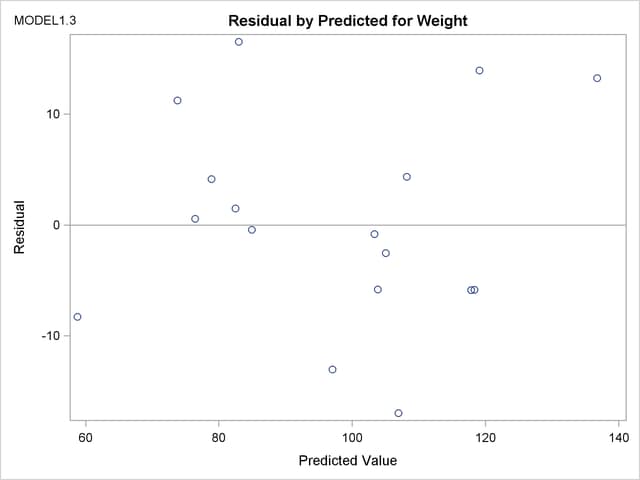Image resolution: width=640 pixels, height=480 pixels.
Task: Click the MODEL1.3 label
Action: [41, 20]
